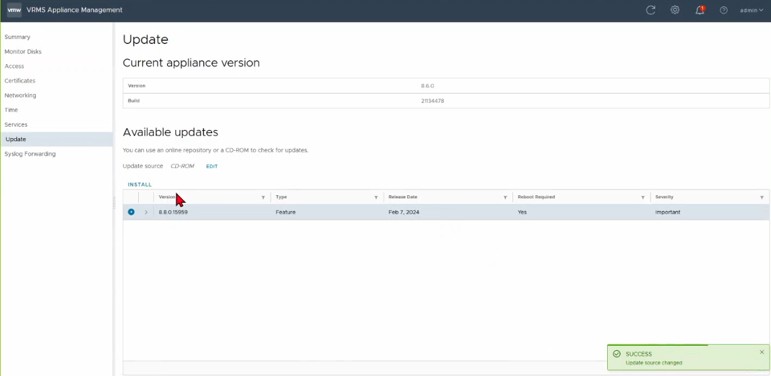Click the Feature type cell
This screenshot has width=771, height=376.
click(x=286, y=212)
